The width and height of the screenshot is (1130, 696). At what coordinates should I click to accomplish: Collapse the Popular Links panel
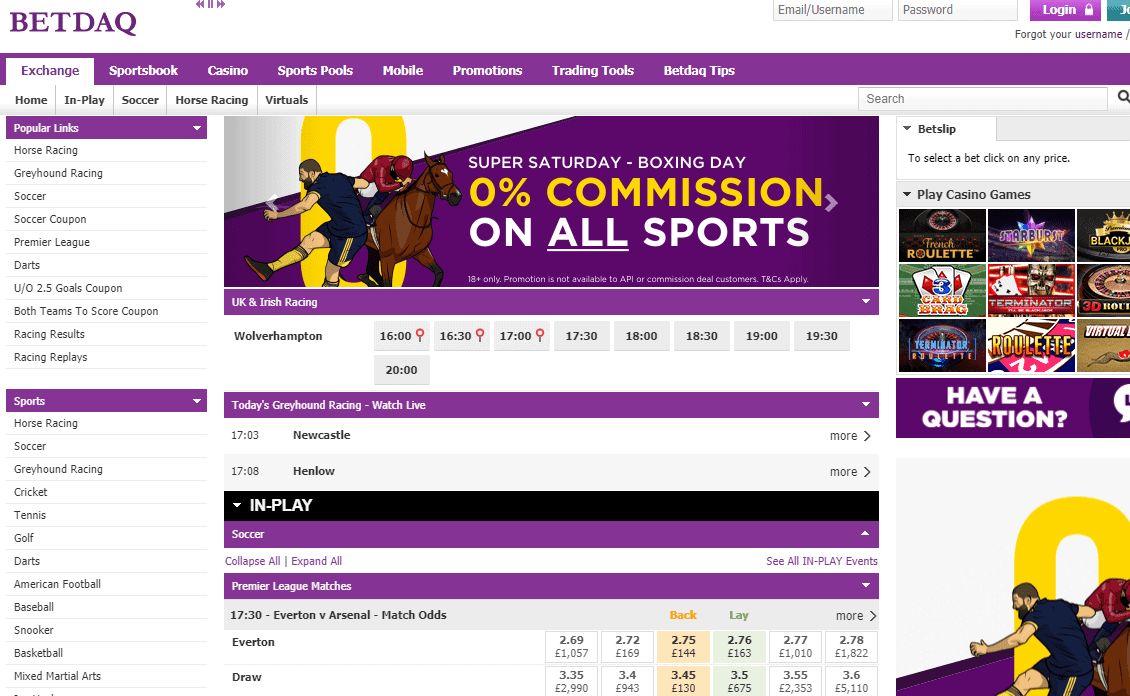click(x=197, y=128)
